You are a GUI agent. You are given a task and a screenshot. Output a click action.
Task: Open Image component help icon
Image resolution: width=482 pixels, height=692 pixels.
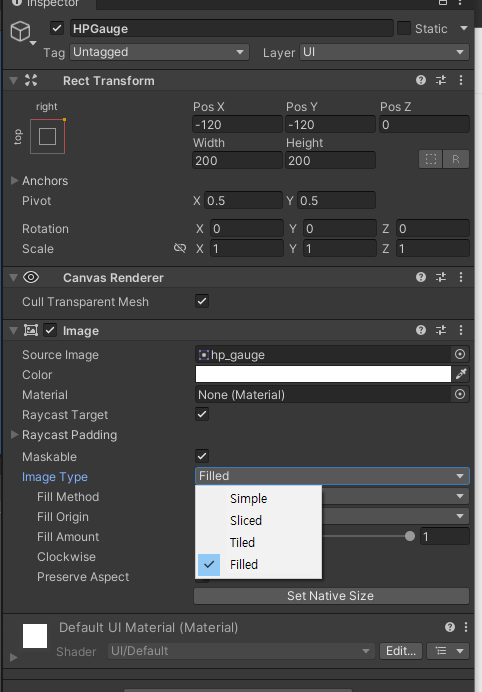pos(421,330)
